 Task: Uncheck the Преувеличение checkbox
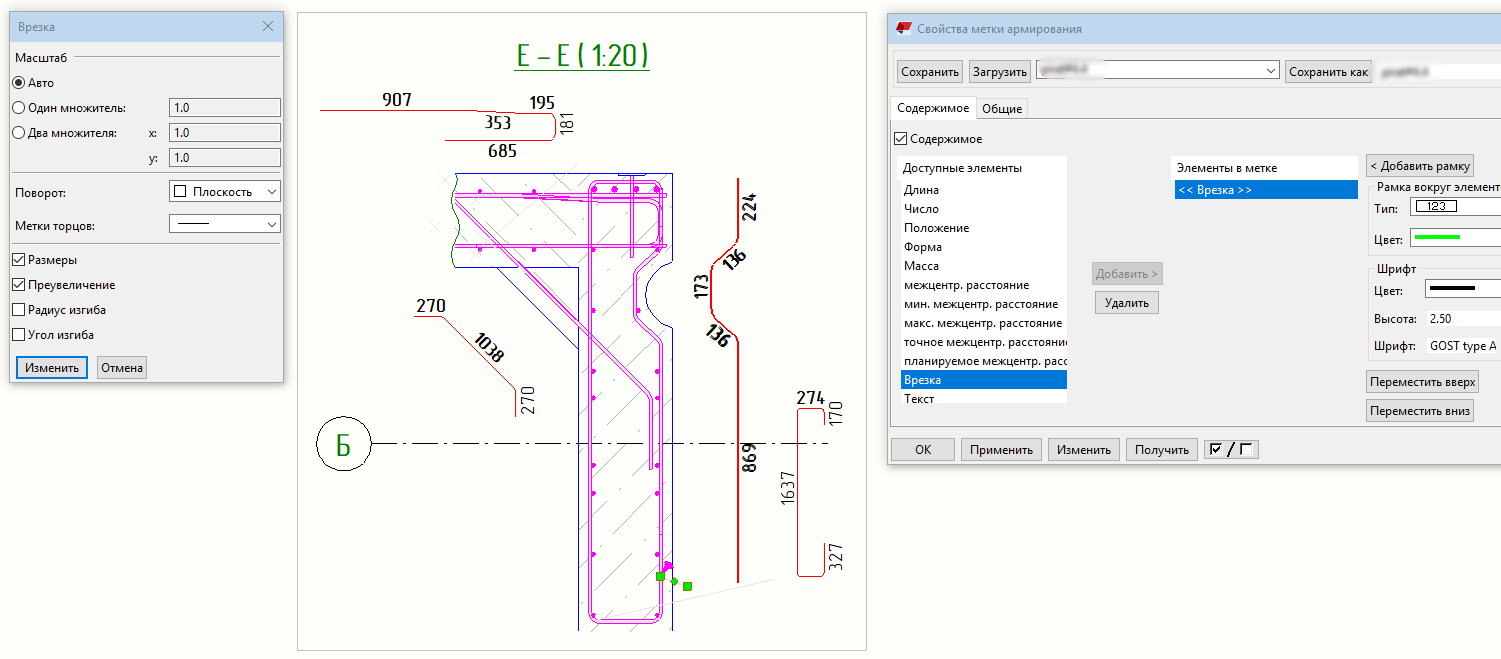[19, 285]
